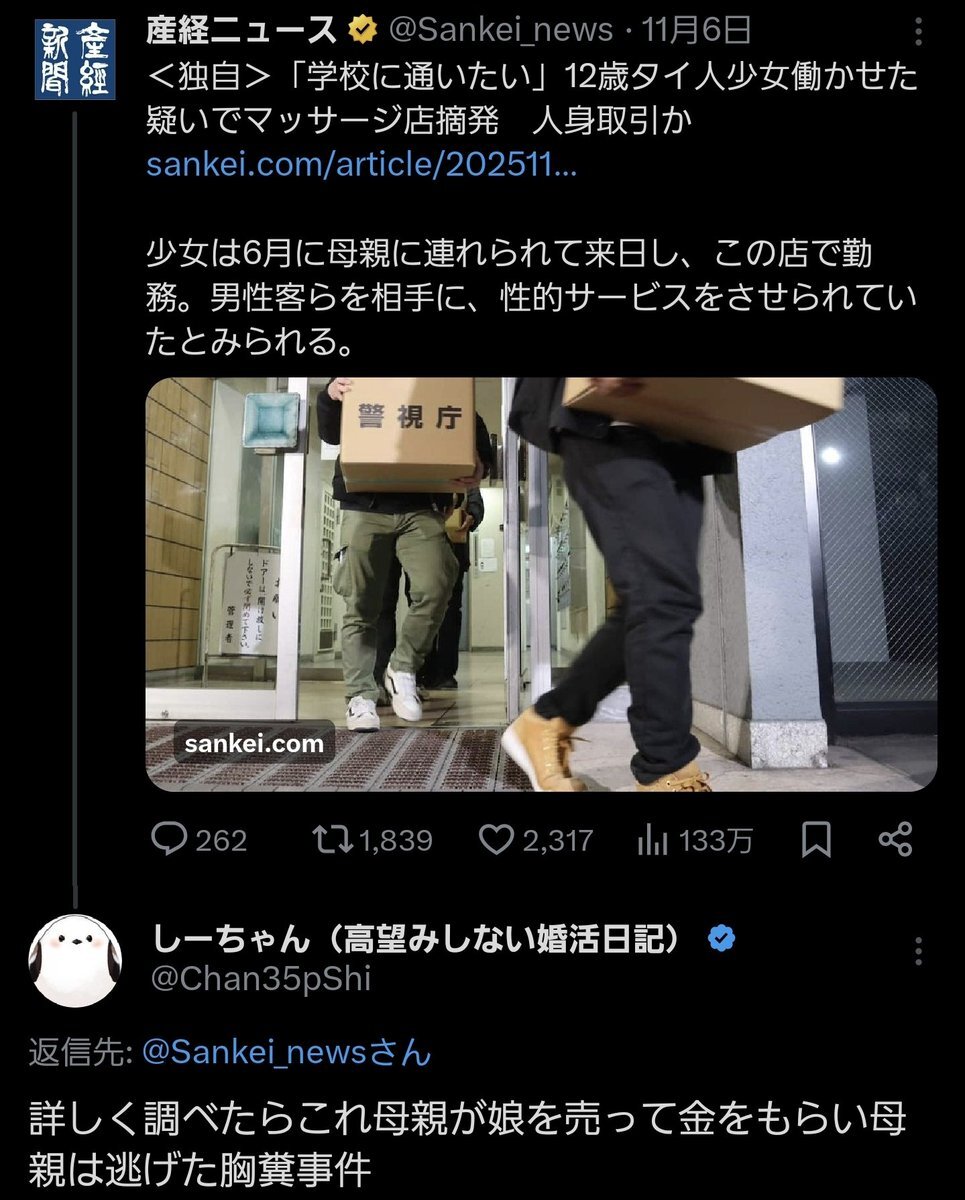Enlarge the 警視庁 box photo thumbnail
The width and height of the screenshot is (965, 1200).
(x=541, y=584)
